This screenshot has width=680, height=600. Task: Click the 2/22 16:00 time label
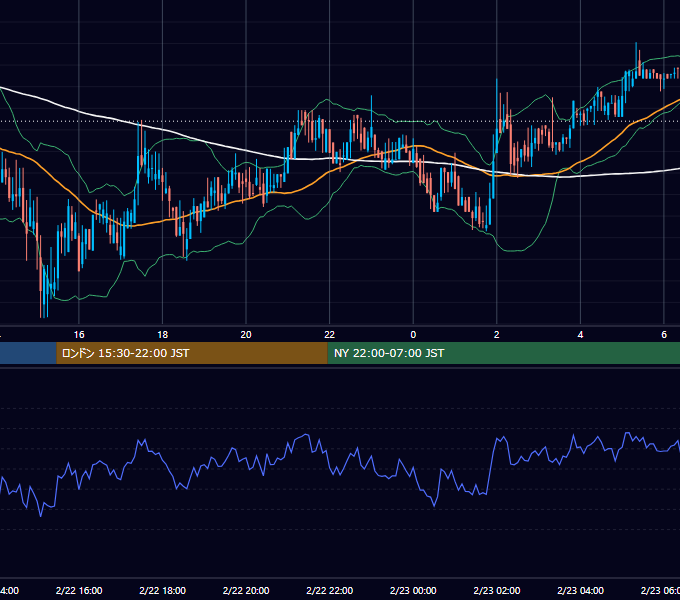(x=79, y=590)
